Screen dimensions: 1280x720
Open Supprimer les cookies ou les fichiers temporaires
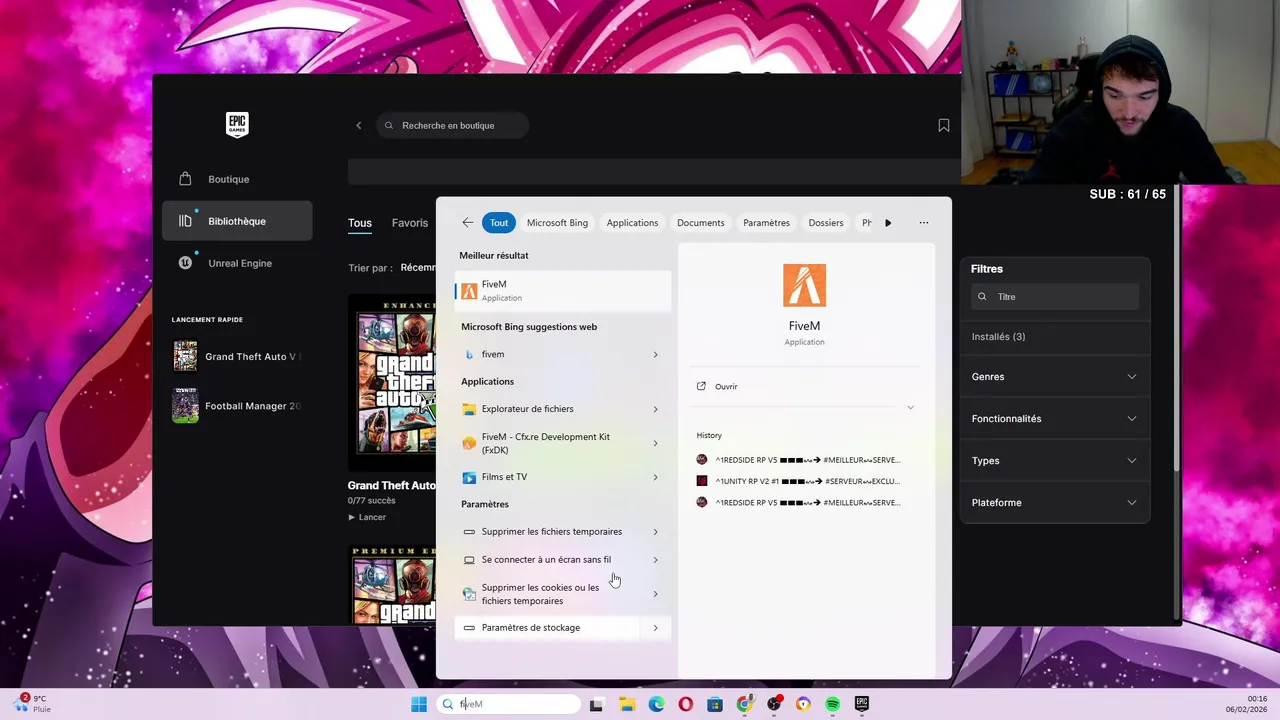[564, 594]
